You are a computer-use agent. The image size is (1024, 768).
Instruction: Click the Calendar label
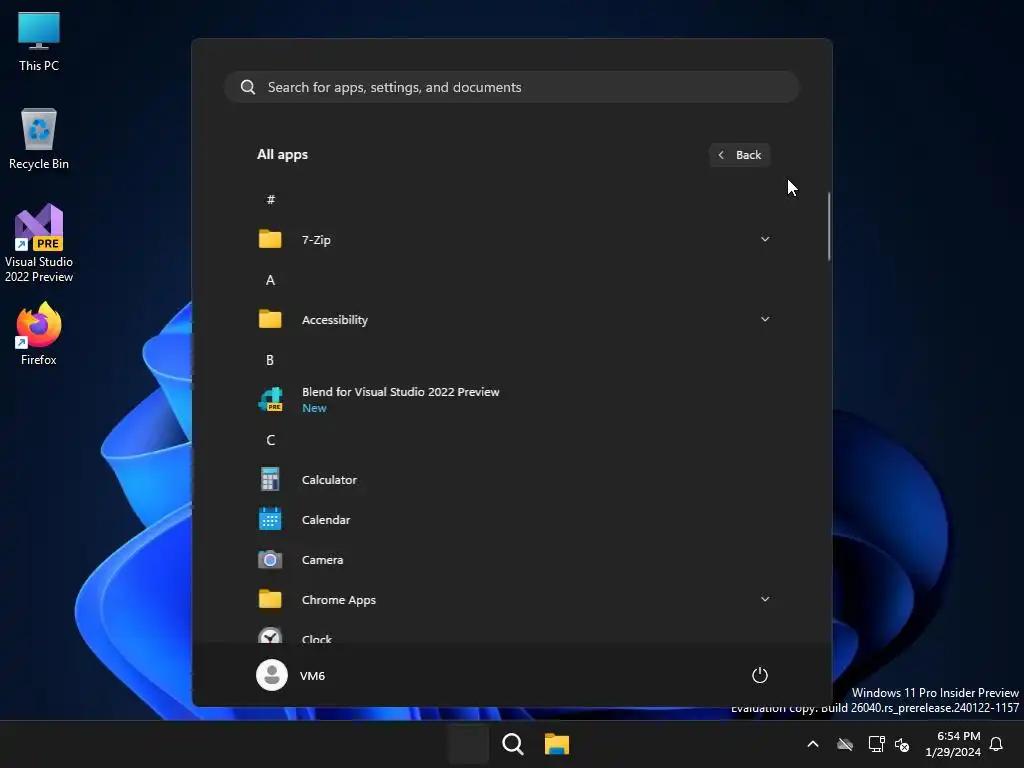pos(326,519)
